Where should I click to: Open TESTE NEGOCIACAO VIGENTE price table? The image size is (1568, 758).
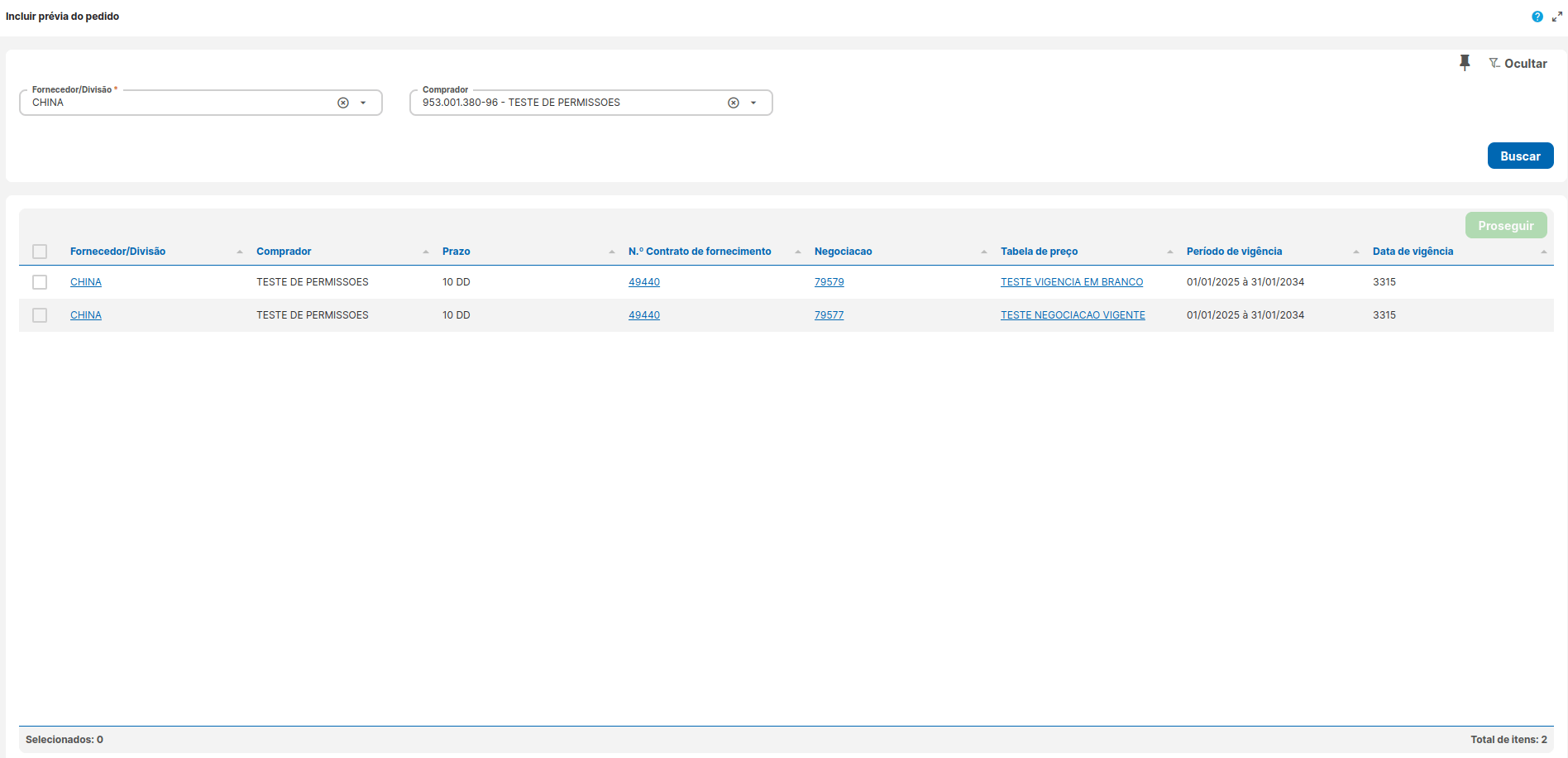tap(1073, 315)
